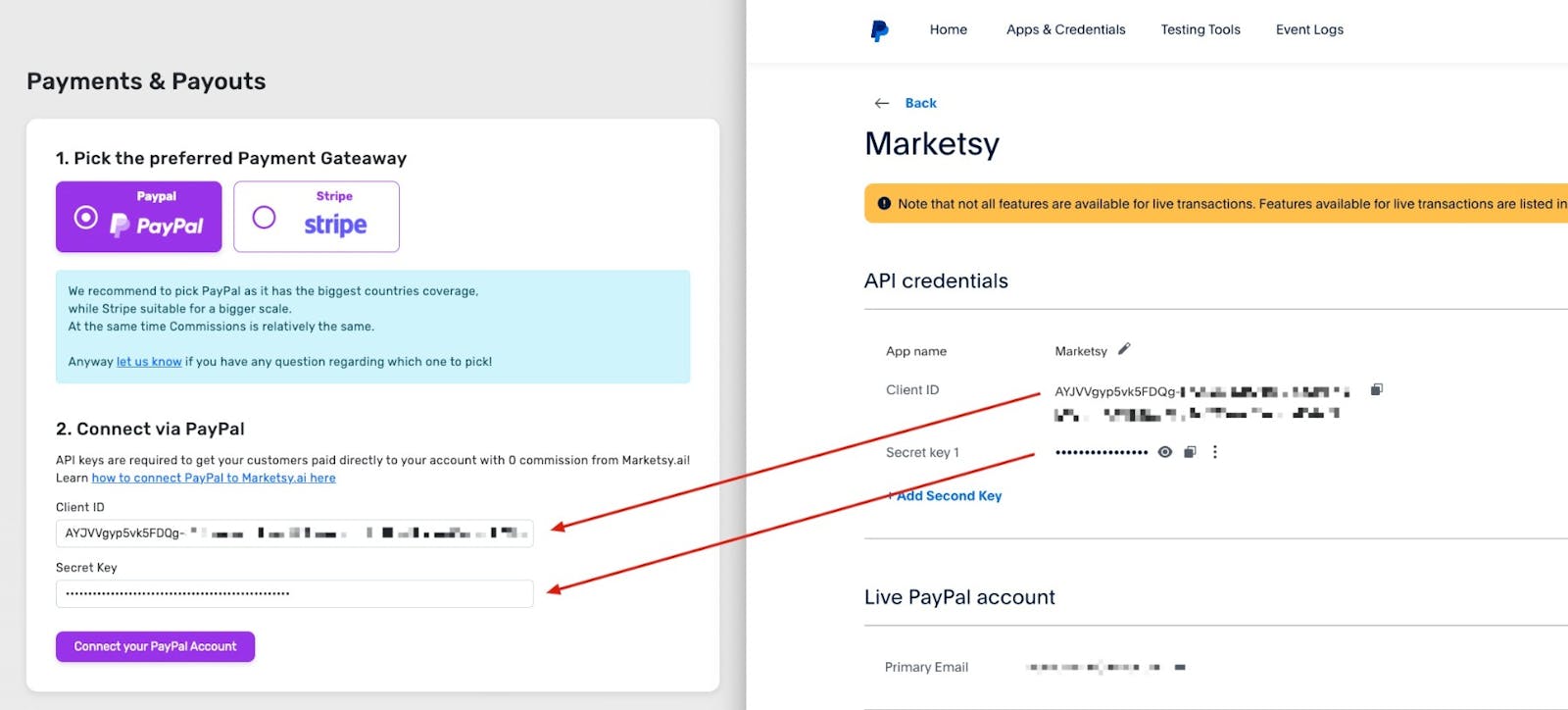
Task: Edit app name with pencil icon
Action: click(x=1124, y=349)
